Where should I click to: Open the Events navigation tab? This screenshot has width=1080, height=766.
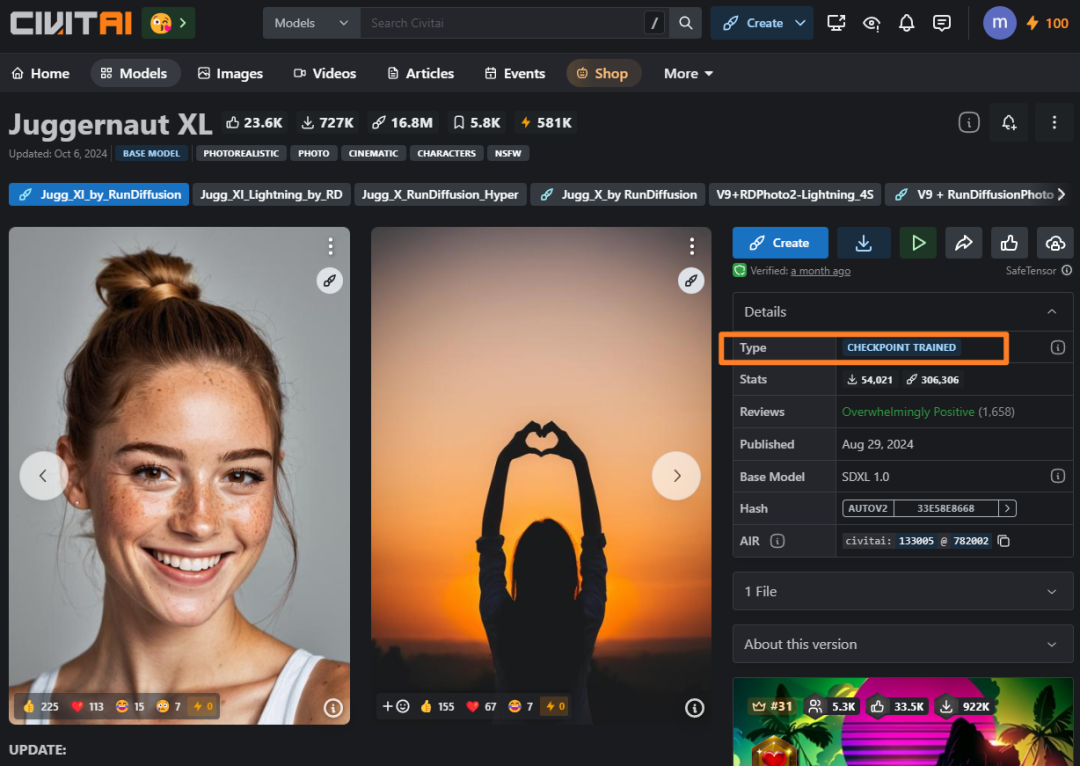tap(515, 73)
